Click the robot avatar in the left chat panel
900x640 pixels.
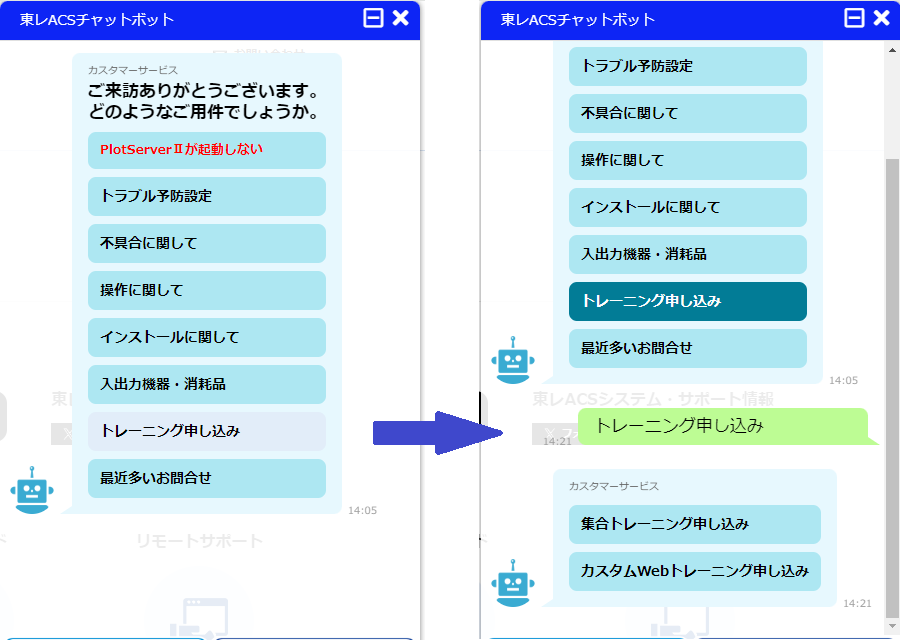30,490
